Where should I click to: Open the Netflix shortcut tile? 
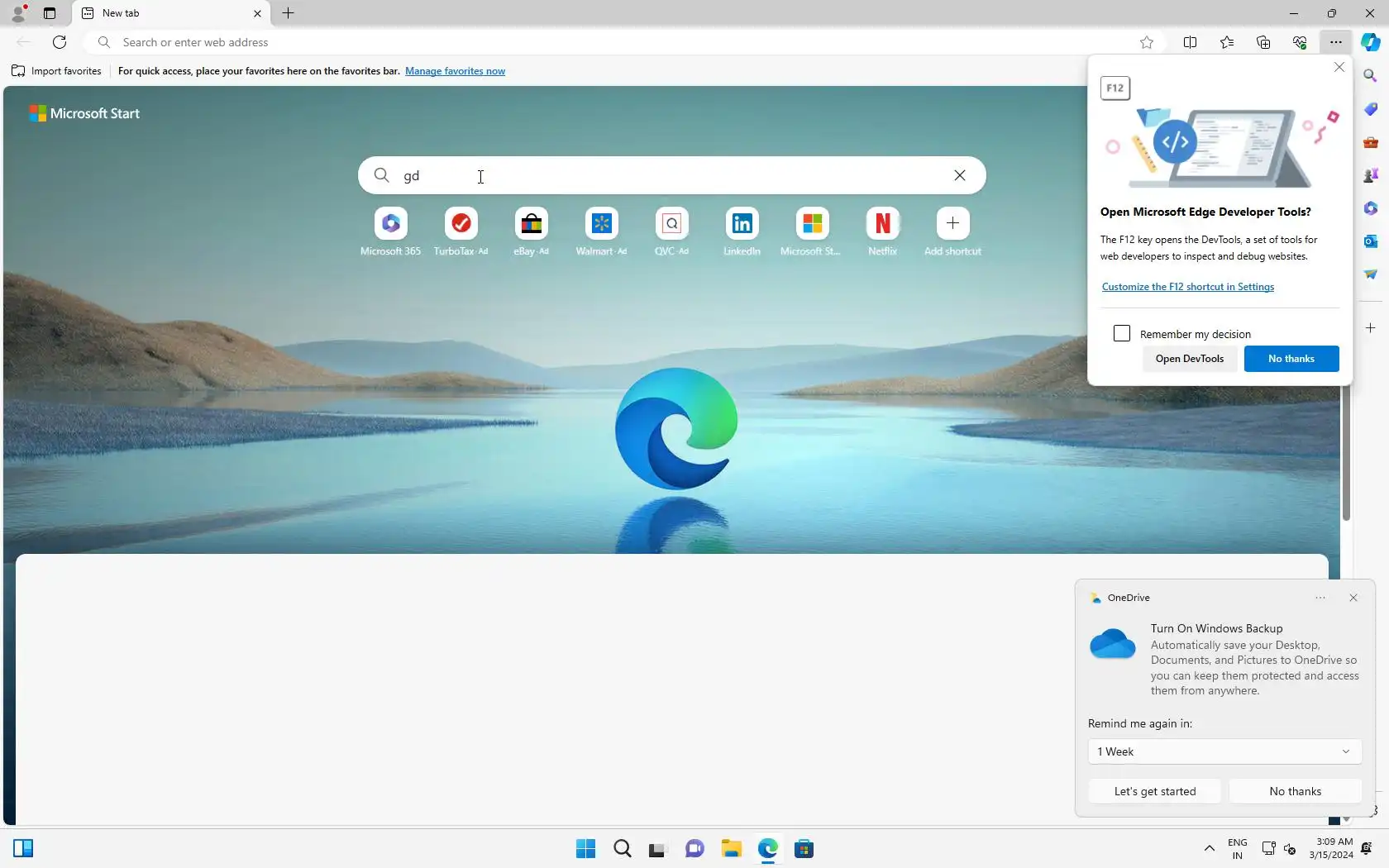pos(882,223)
